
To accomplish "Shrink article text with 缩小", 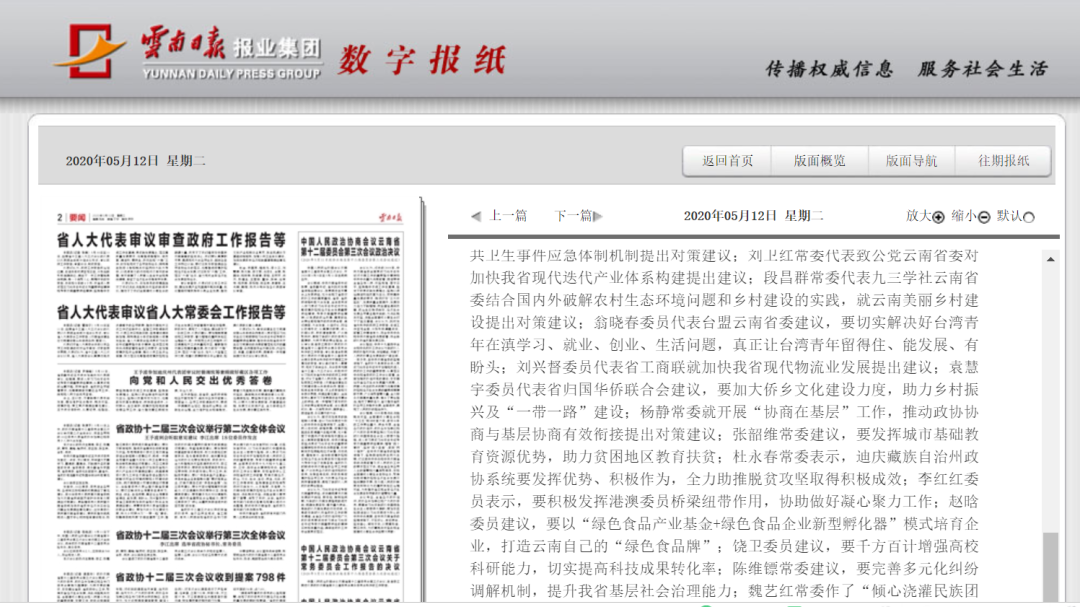I will point(970,216).
